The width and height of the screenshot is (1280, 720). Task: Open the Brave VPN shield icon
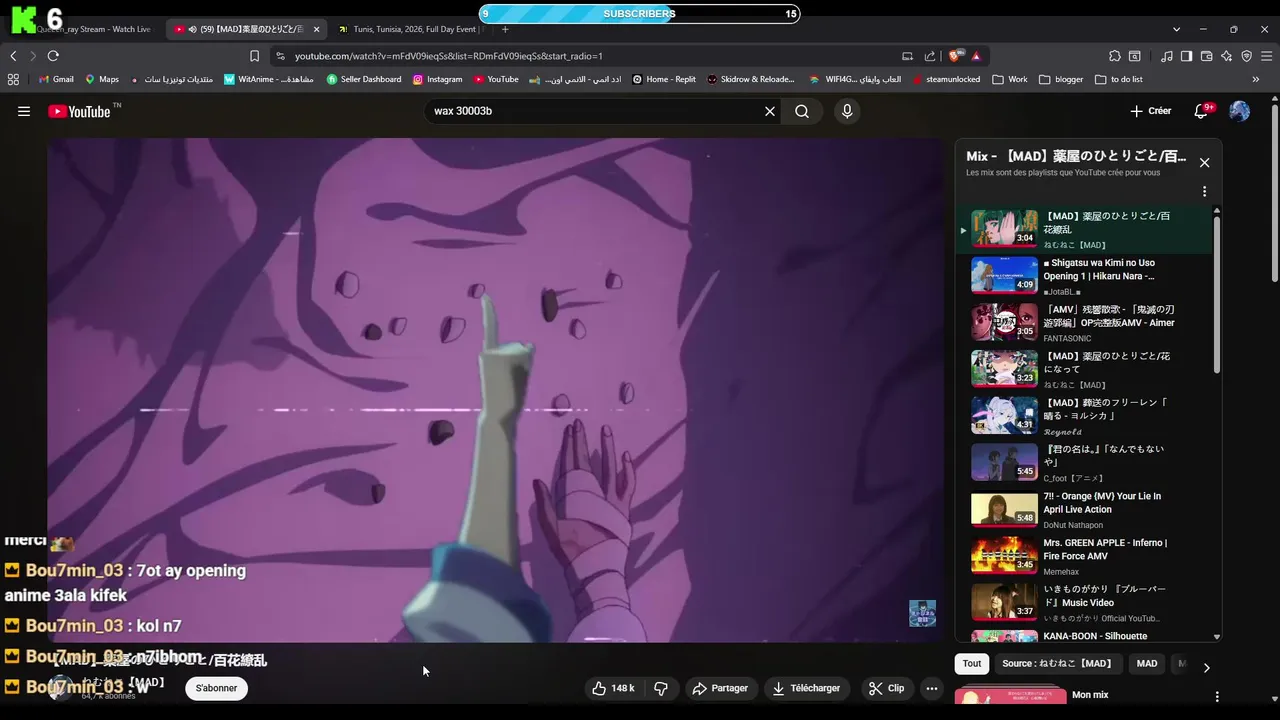click(1246, 56)
